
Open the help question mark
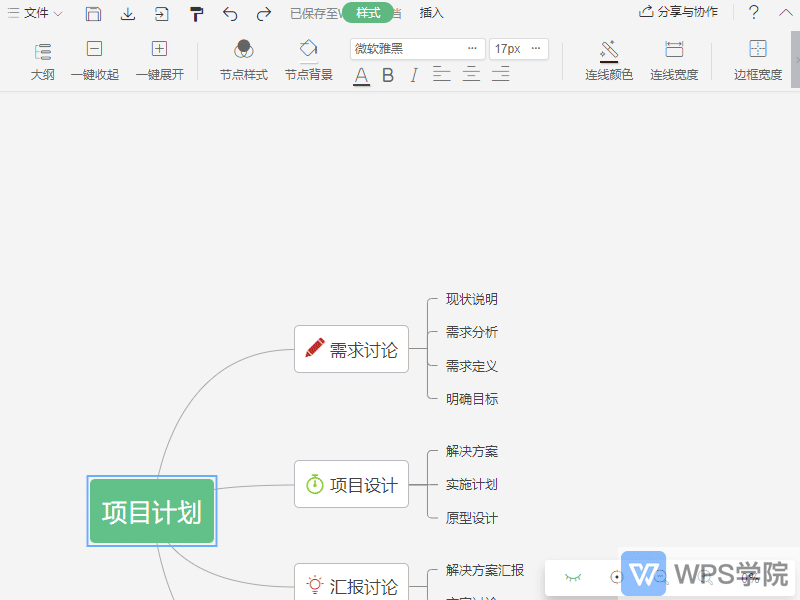tap(754, 12)
